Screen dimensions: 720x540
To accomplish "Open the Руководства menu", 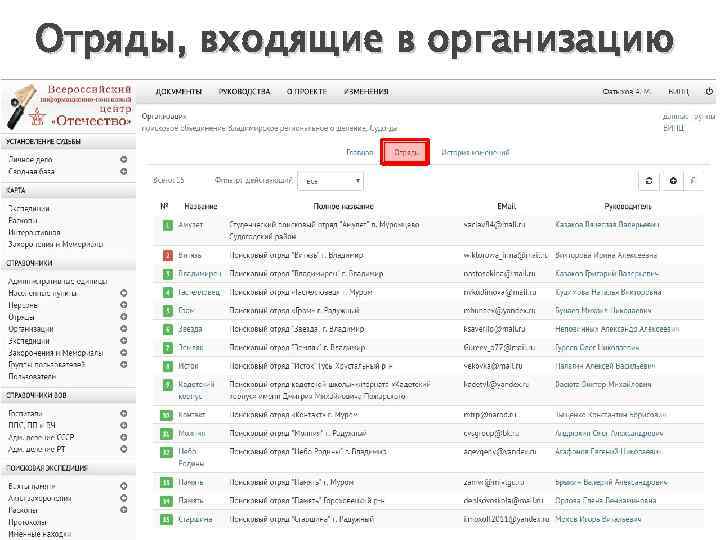I will click(x=244, y=91).
